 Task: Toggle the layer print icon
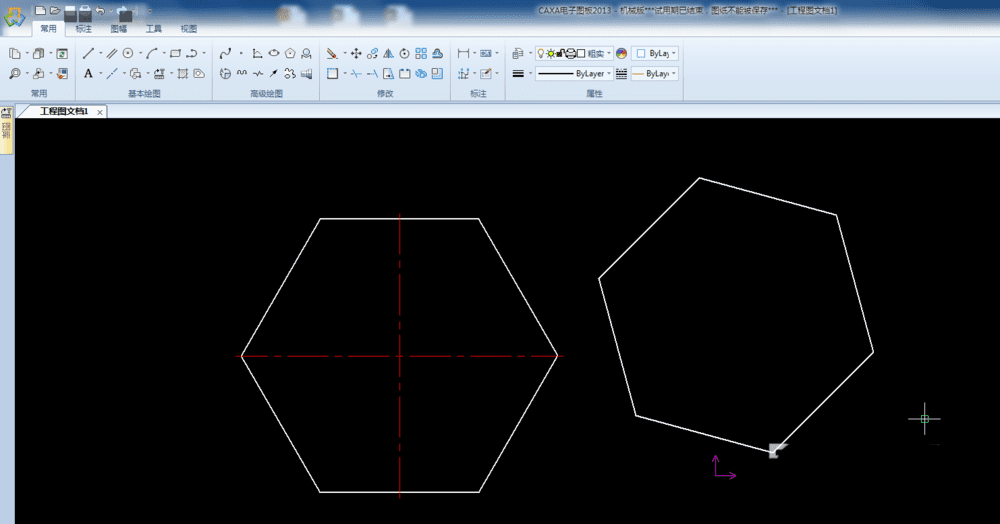570,53
